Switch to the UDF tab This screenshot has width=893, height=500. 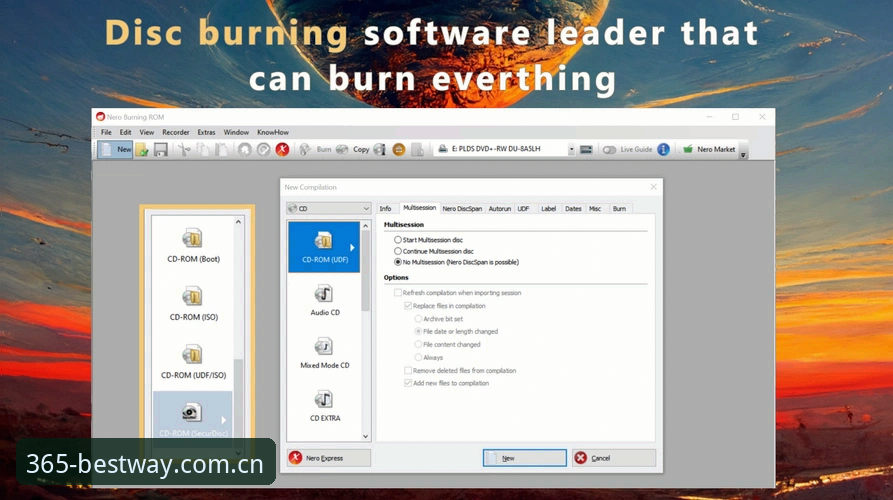pos(523,209)
